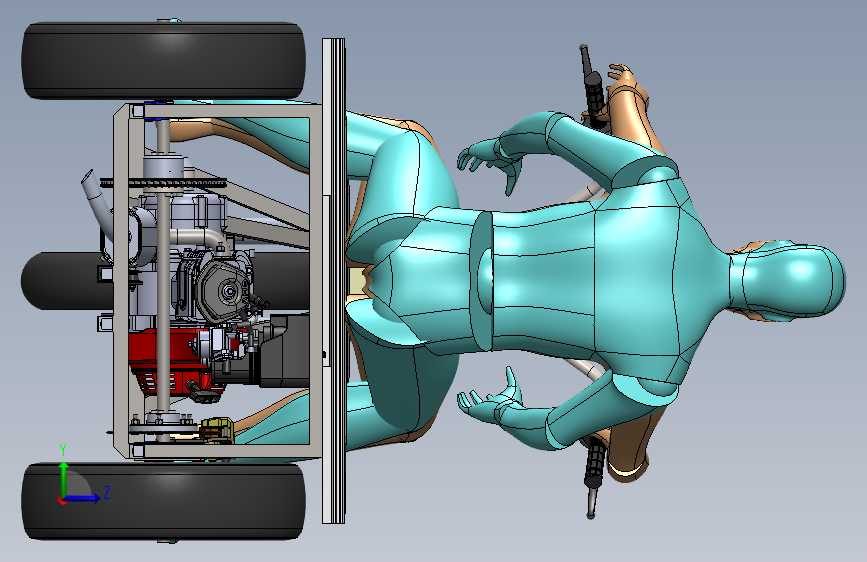Select the yellow brake caliper
Viewport: 867px width, 562px height.
(x=217, y=431)
